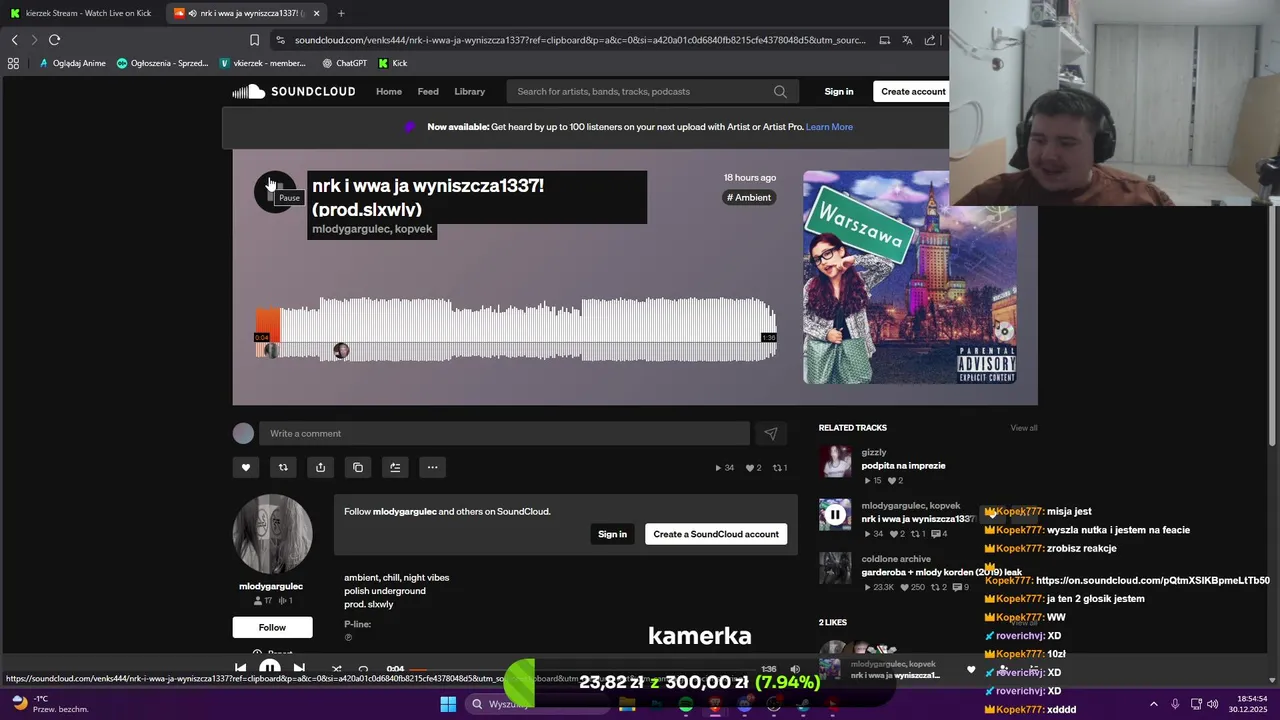Add track to Next up queue icon
Screen dimensions: 1280x720
pos(395,467)
